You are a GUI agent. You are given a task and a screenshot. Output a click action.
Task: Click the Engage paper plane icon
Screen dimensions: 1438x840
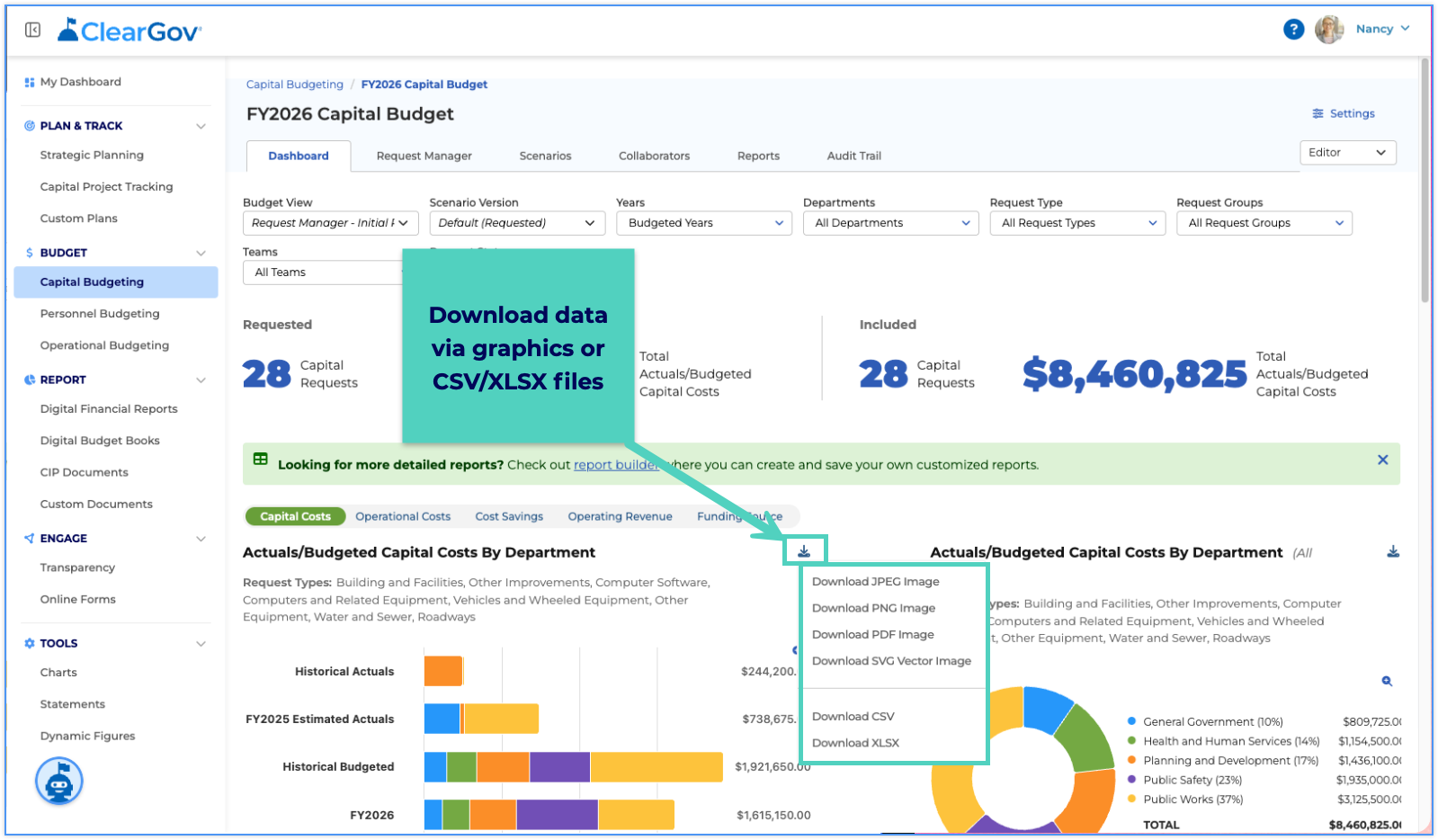point(30,538)
